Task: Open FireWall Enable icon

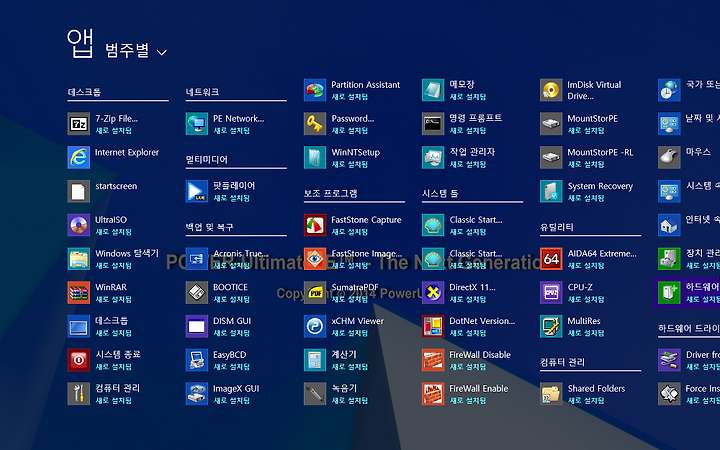Action: [x=433, y=394]
